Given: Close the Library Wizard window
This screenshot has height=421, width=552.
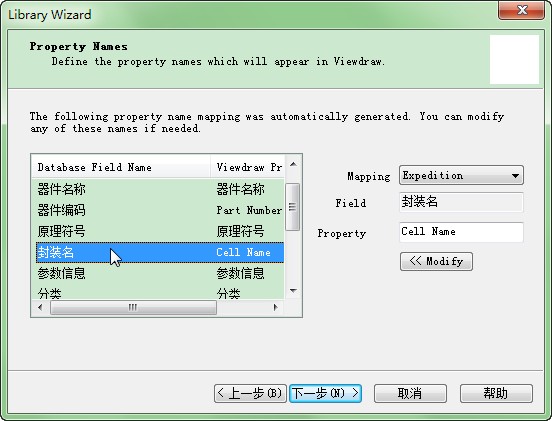Looking at the screenshot, I should click(521, 10).
